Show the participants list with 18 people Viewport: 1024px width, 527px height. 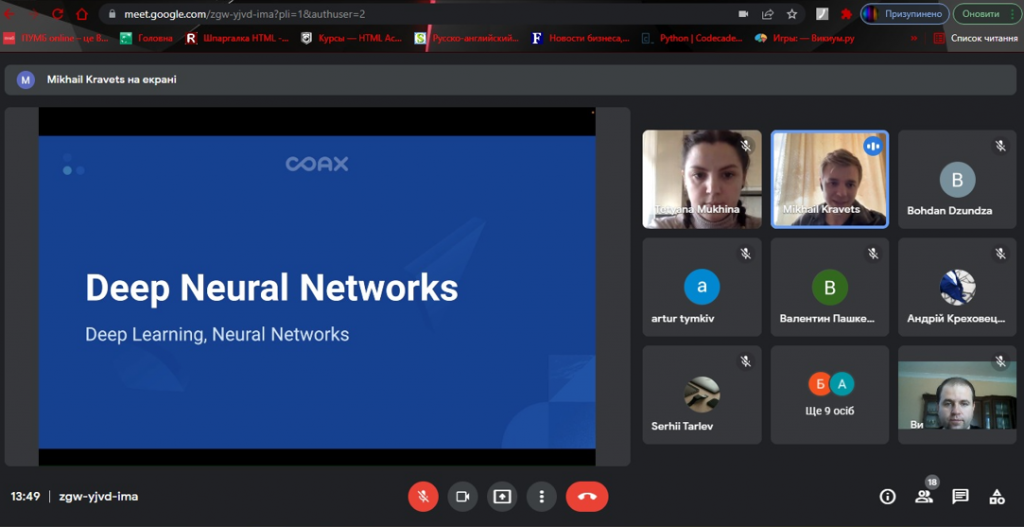[x=923, y=496]
